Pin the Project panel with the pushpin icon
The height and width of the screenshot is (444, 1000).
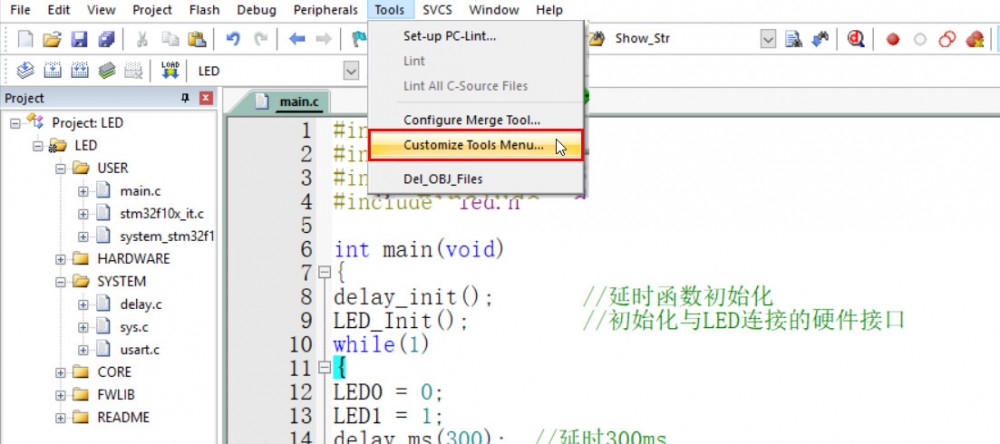[x=185, y=98]
